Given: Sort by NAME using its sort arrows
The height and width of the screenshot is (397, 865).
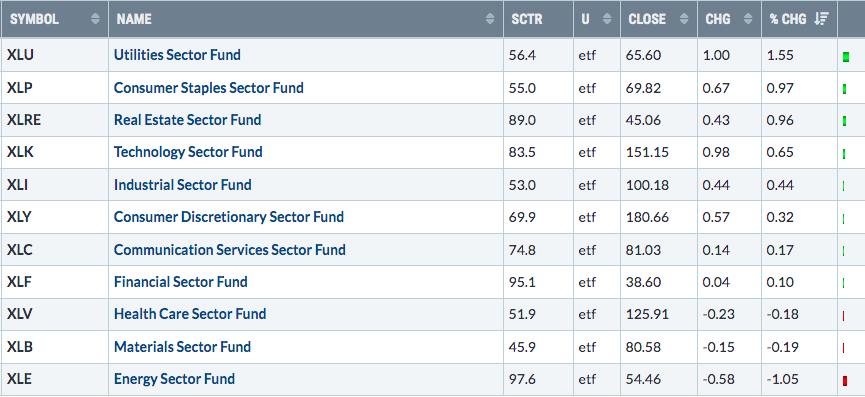Looking at the screenshot, I should coord(490,19).
